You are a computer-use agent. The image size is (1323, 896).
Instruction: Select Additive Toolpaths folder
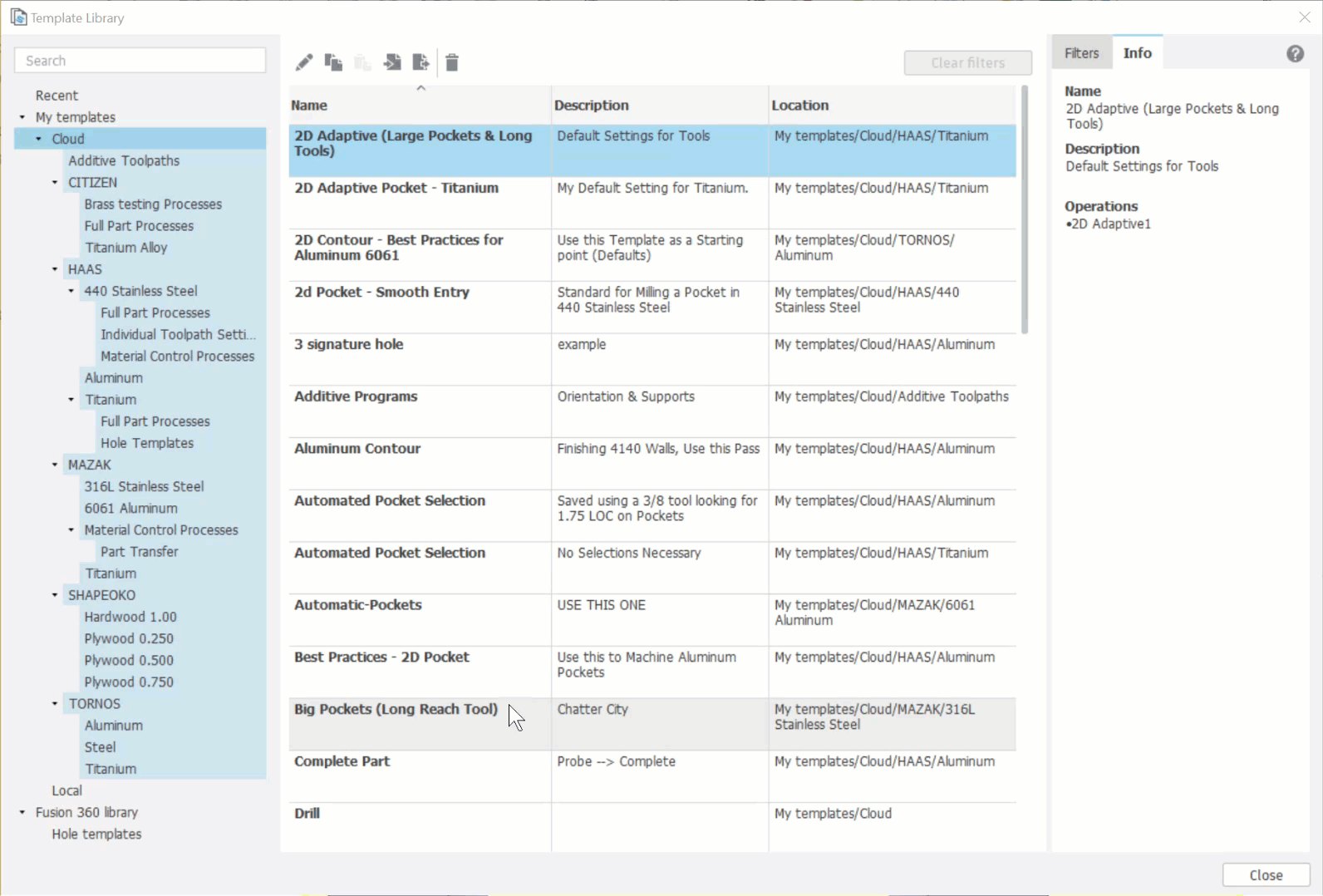click(124, 160)
